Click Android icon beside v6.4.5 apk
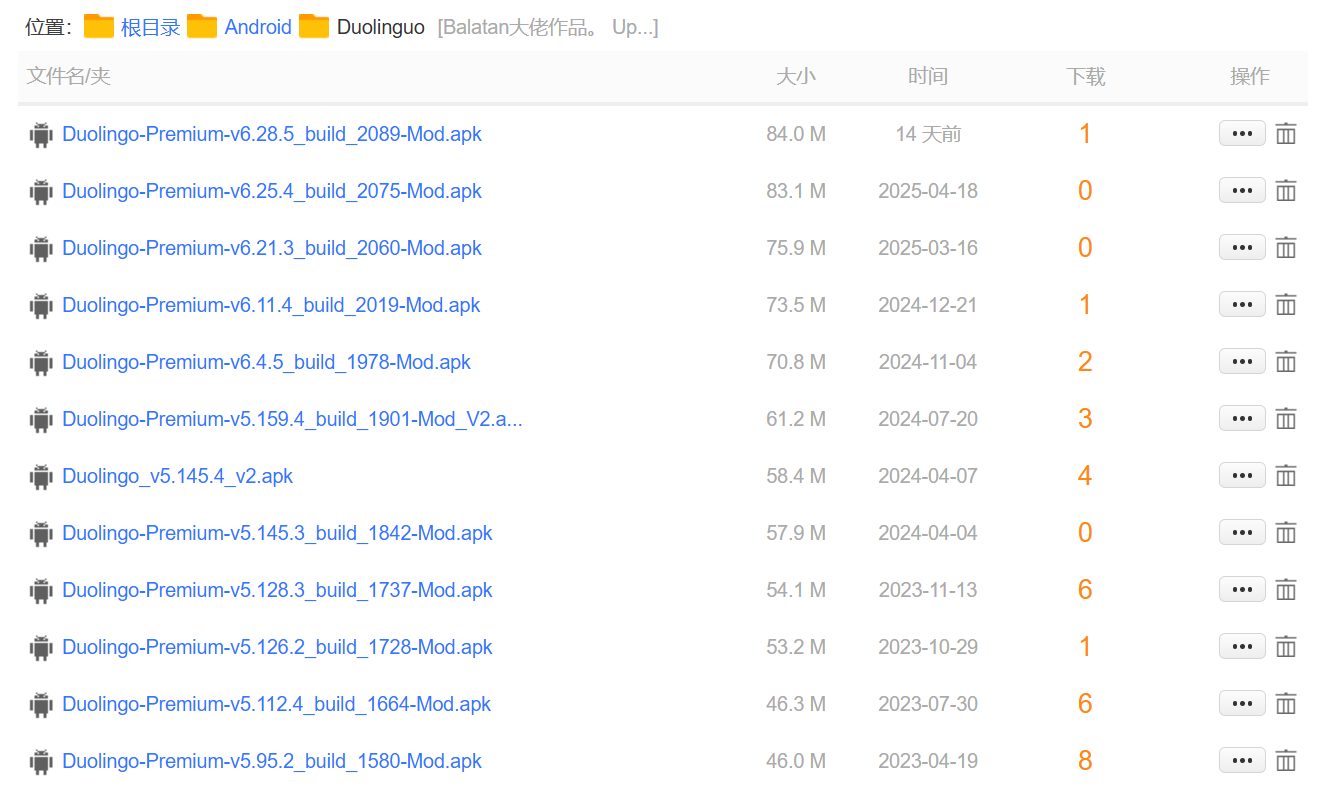1344x786 pixels. 41,362
